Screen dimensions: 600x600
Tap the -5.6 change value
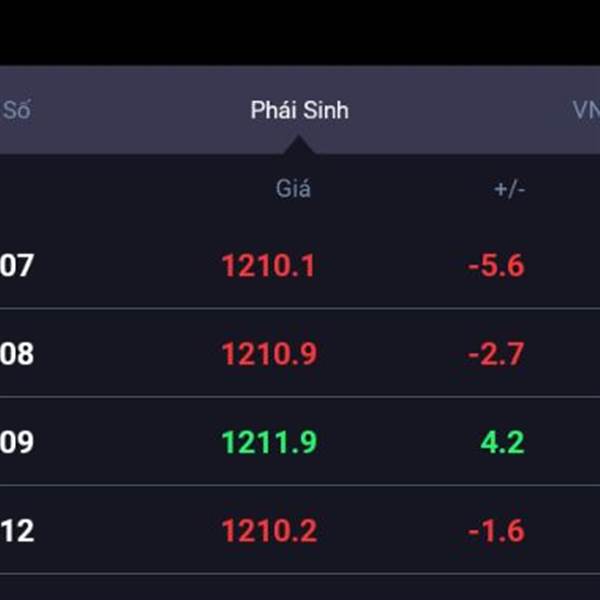pos(496,265)
